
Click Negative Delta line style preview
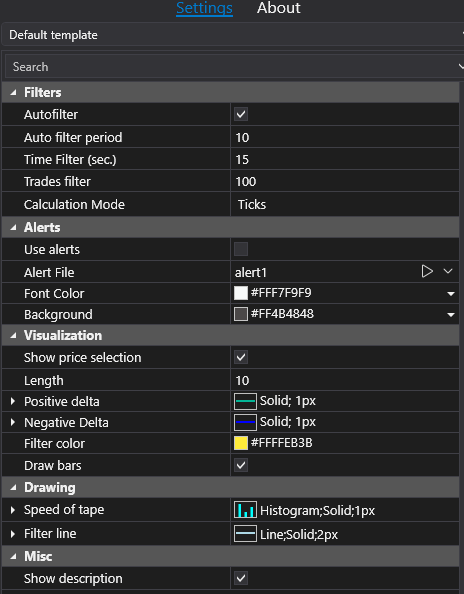(245, 422)
